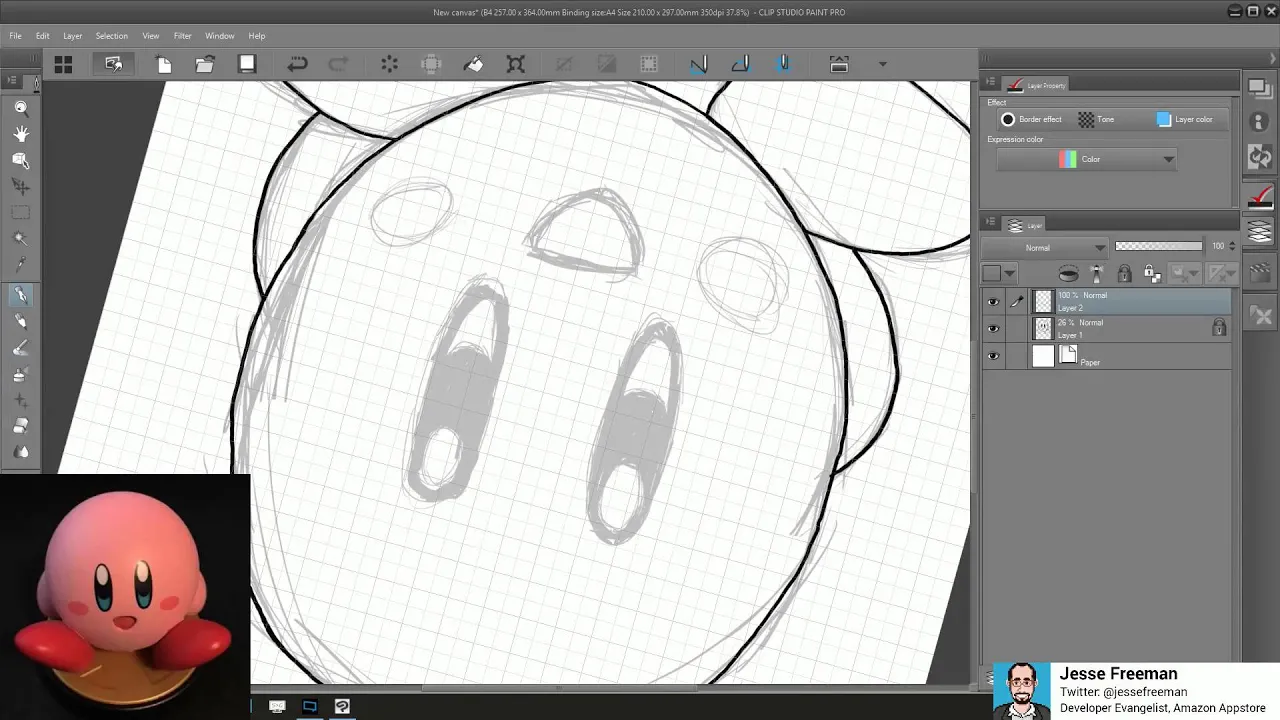Open the Selection menu

[x=111, y=36]
